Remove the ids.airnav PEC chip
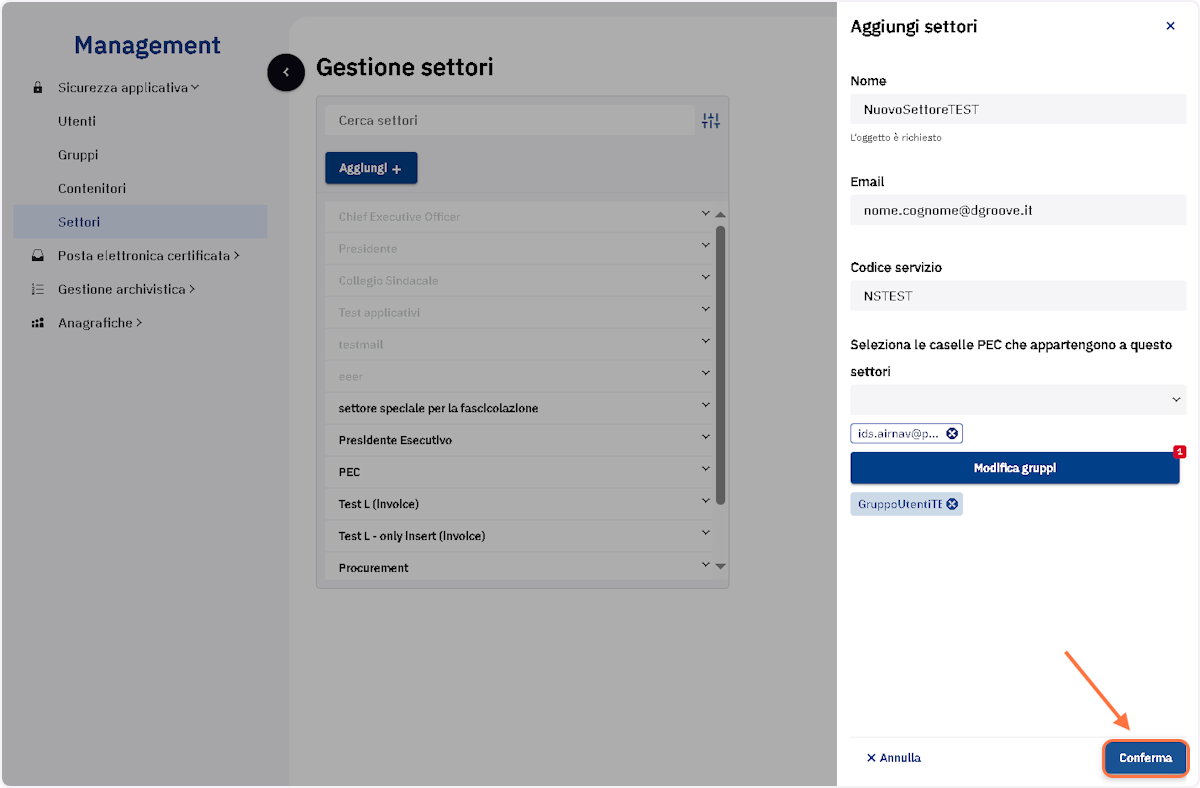The width and height of the screenshot is (1200, 788). click(952, 434)
